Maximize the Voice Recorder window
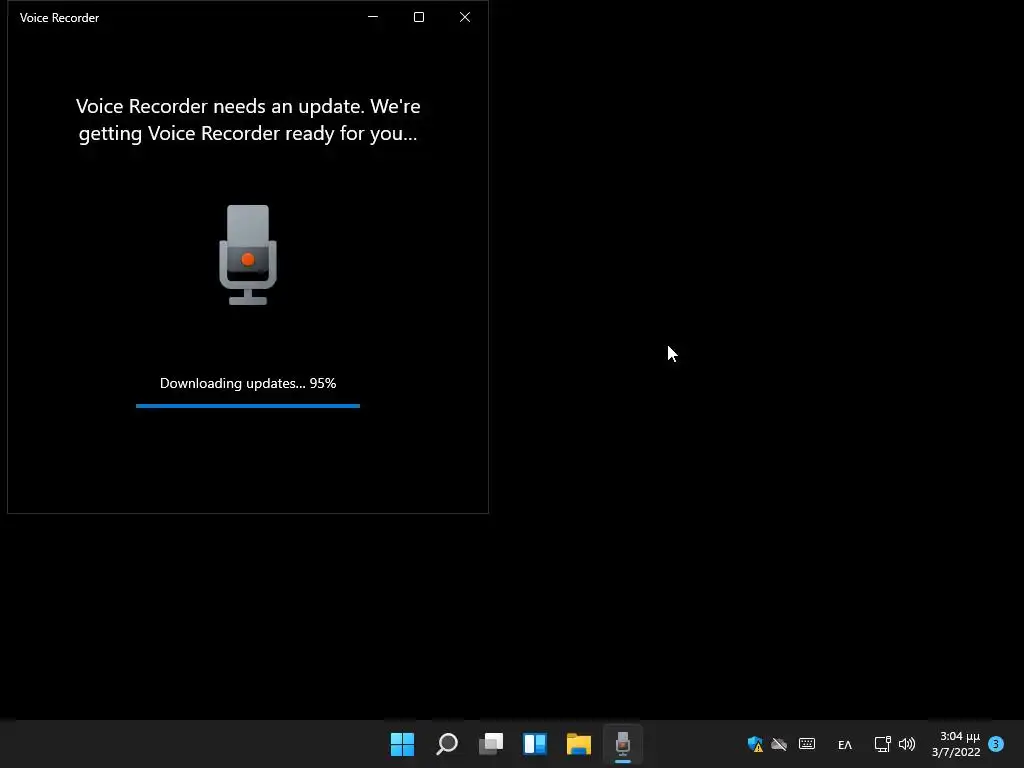 [419, 17]
